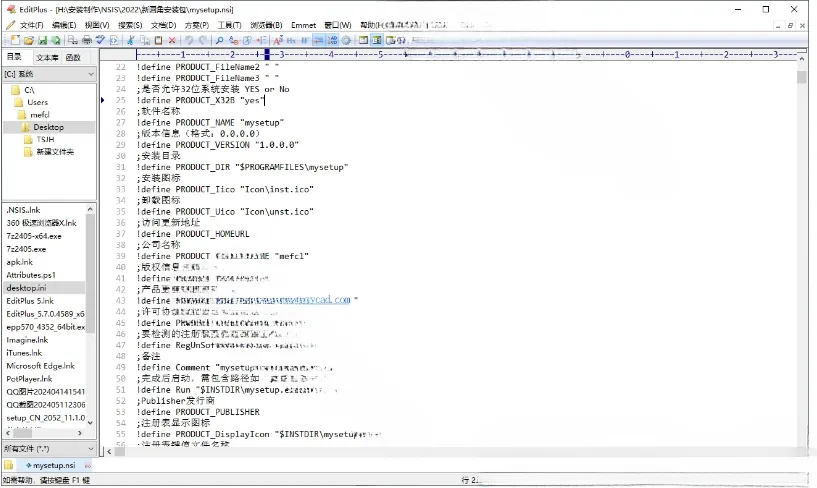Select the mefcl folder in tree

tap(34, 115)
